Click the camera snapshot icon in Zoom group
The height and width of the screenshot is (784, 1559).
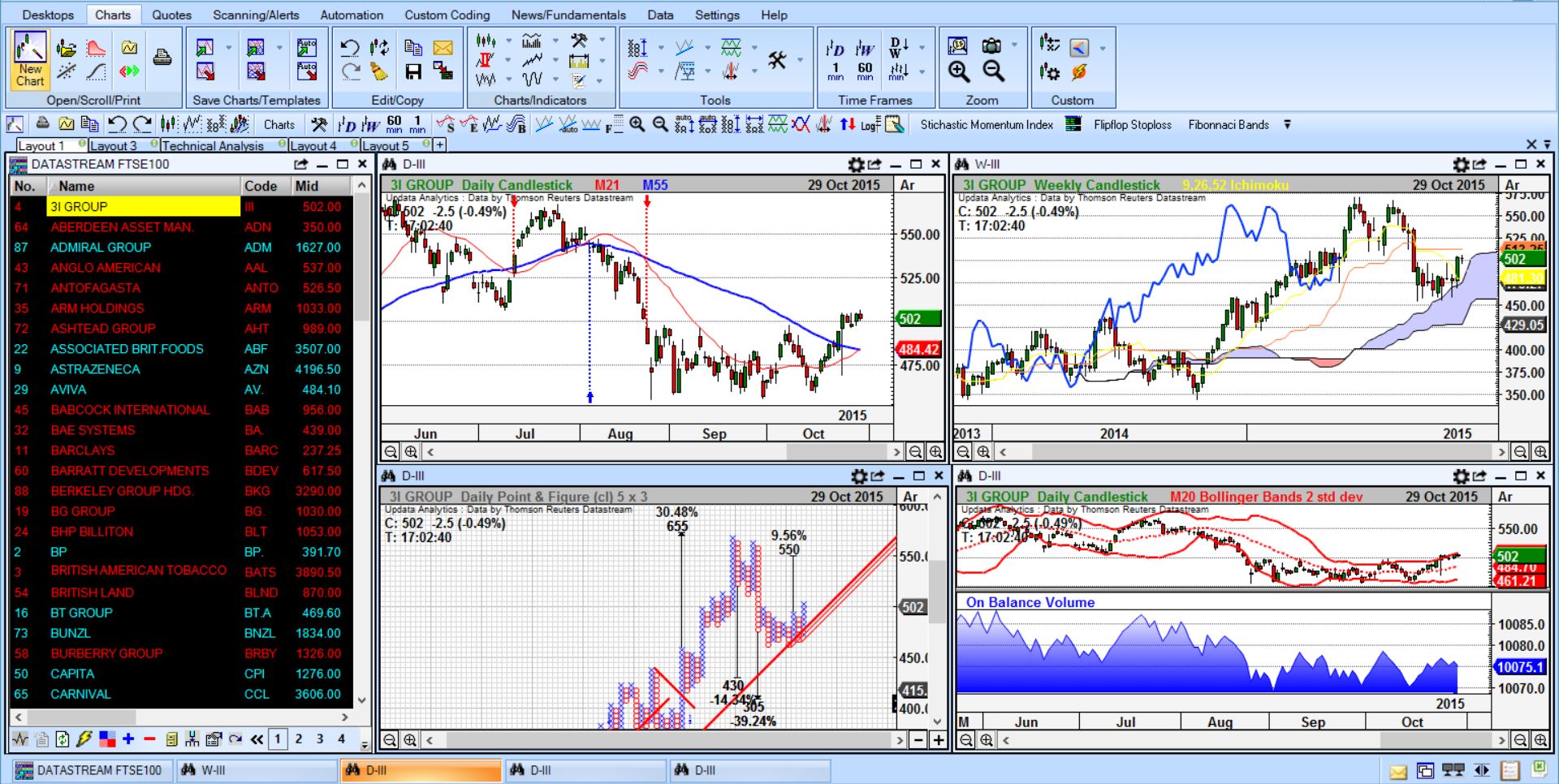coord(991,46)
